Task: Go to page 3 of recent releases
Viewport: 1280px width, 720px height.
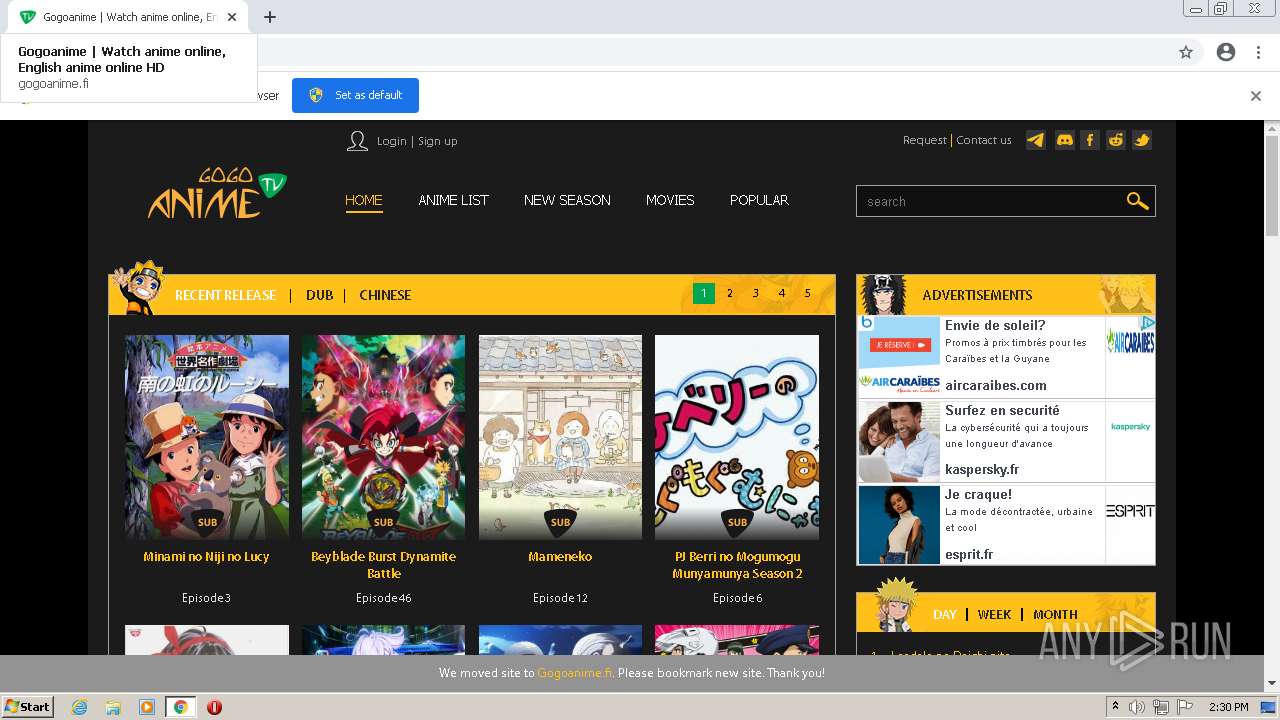Action: (x=756, y=293)
